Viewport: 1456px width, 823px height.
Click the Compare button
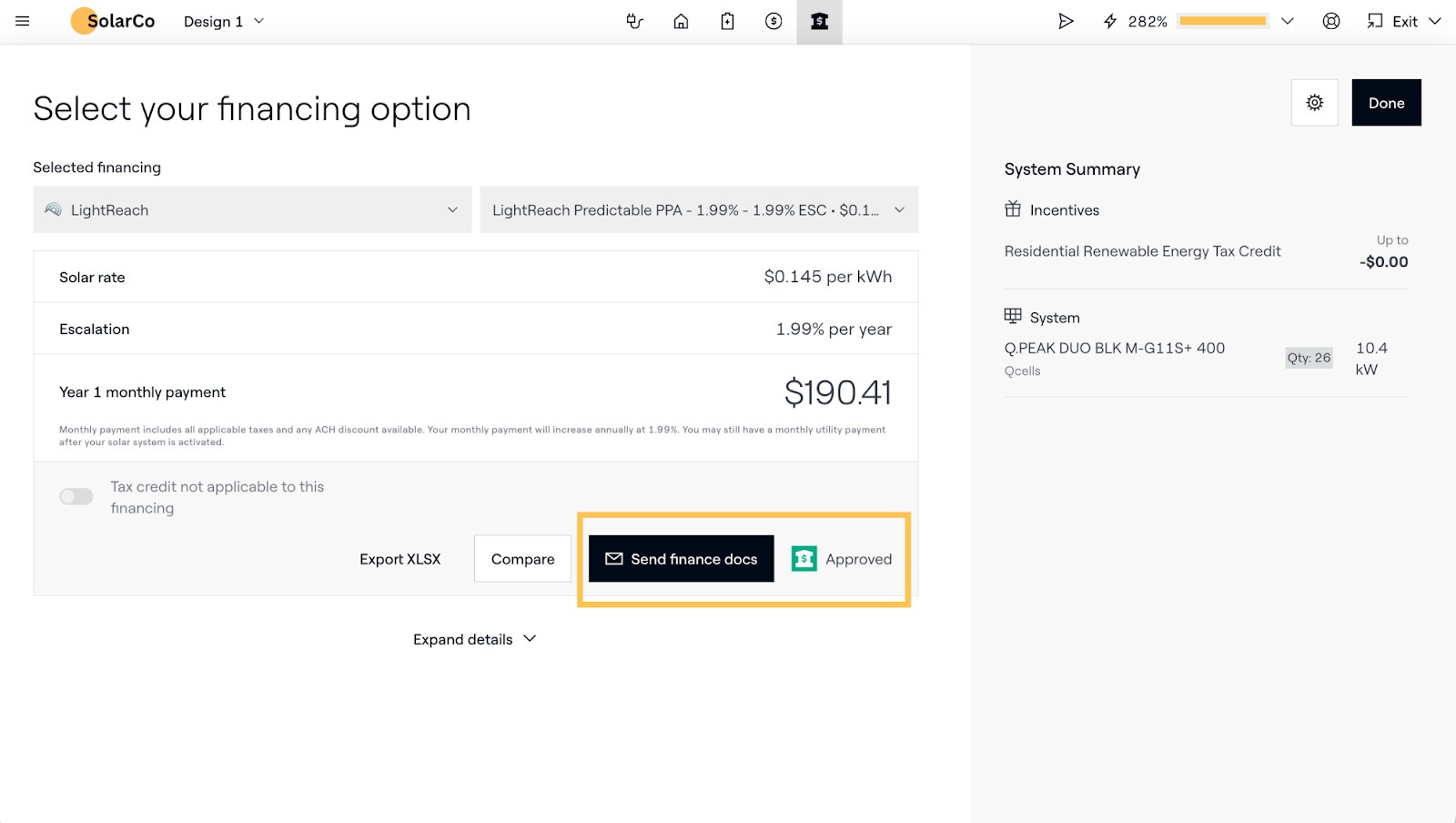click(522, 559)
